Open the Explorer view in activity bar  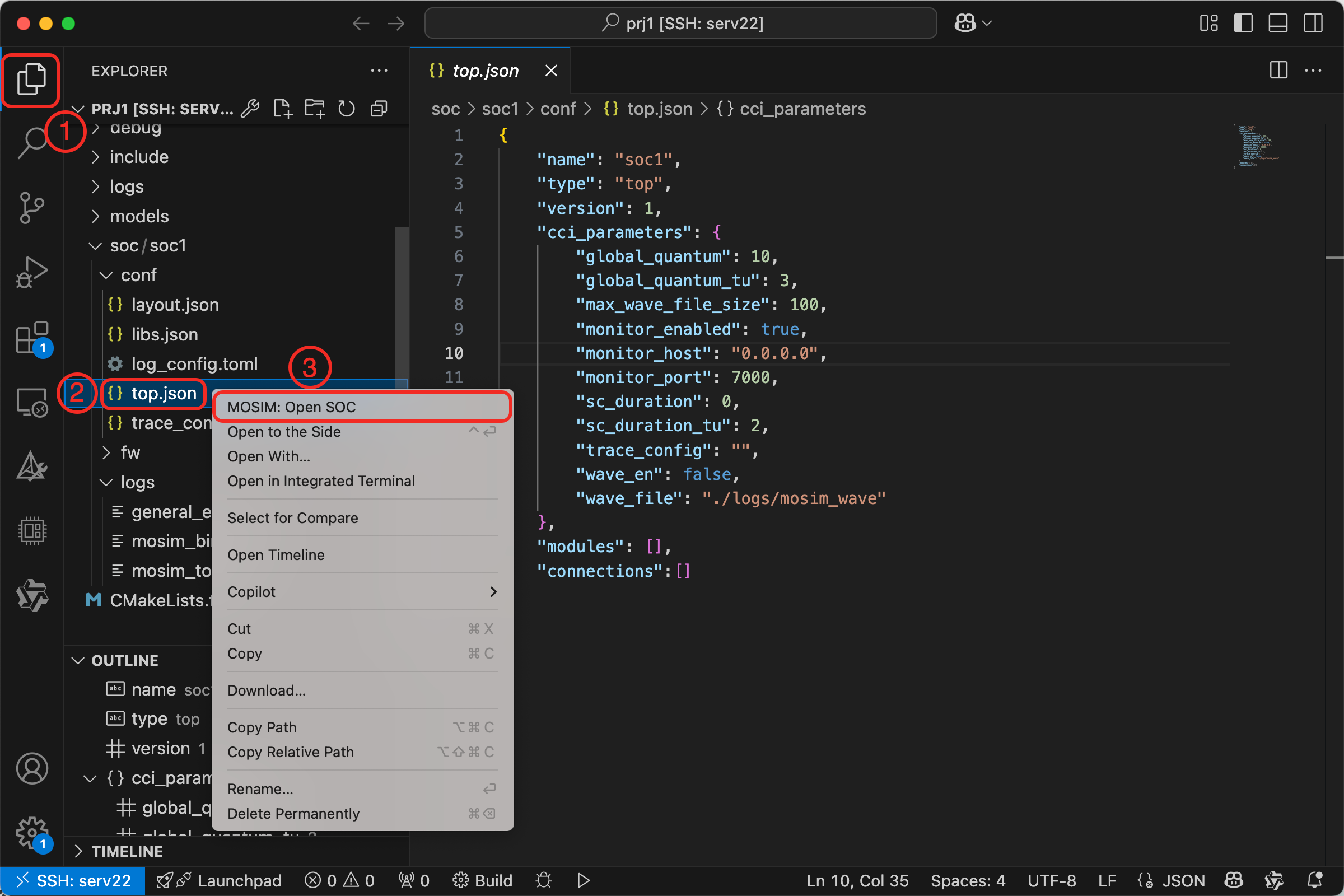[31, 79]
